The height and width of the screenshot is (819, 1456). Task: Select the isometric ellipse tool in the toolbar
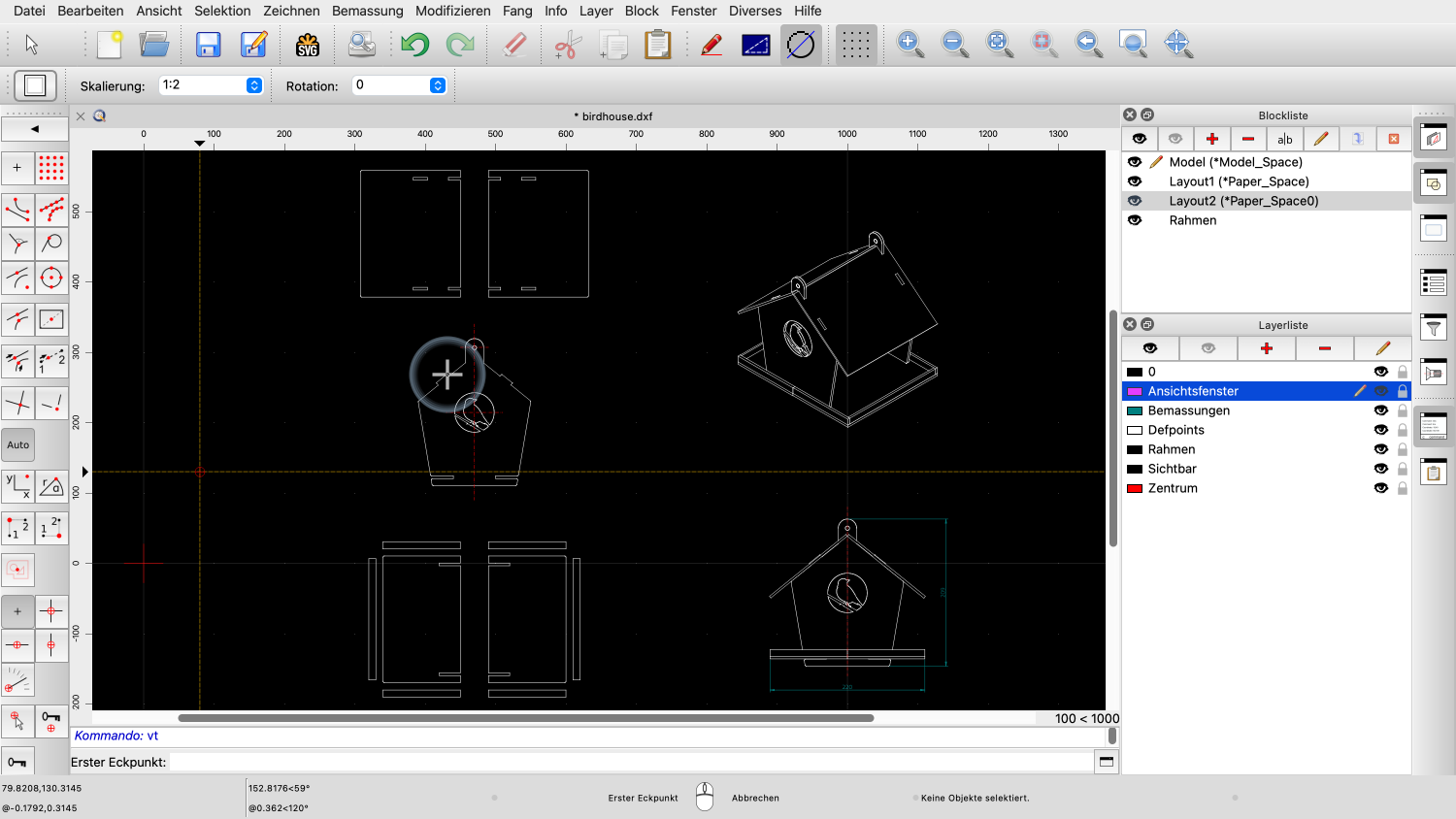[x=801, y=44]
